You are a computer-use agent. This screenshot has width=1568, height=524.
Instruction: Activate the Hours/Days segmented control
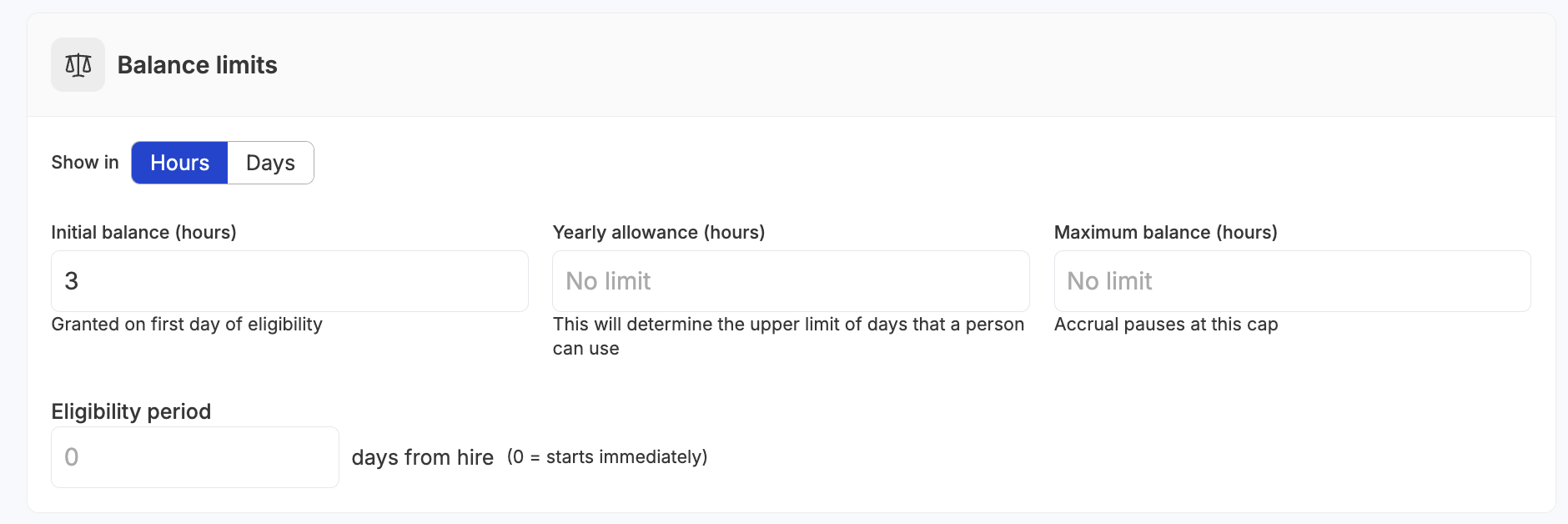coord(222,163)
